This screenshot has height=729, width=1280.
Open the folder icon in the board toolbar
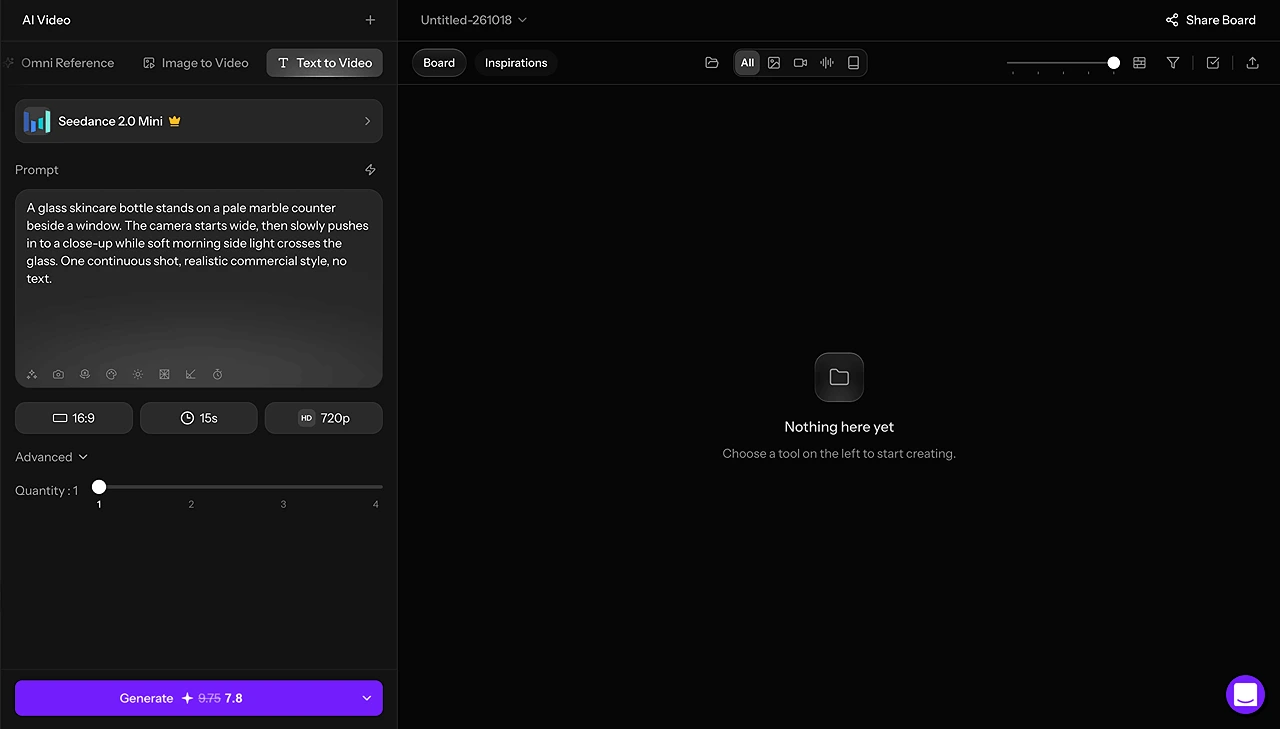712,63
